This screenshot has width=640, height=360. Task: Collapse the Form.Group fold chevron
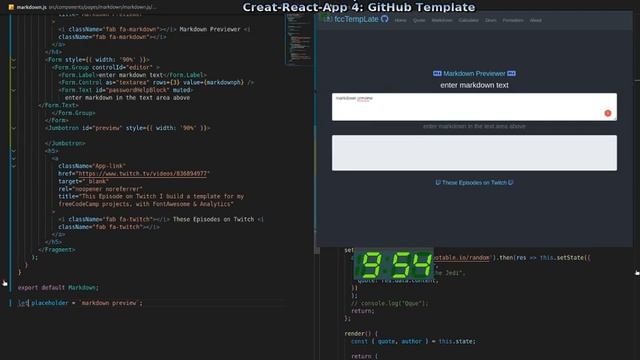coord(13,67)
